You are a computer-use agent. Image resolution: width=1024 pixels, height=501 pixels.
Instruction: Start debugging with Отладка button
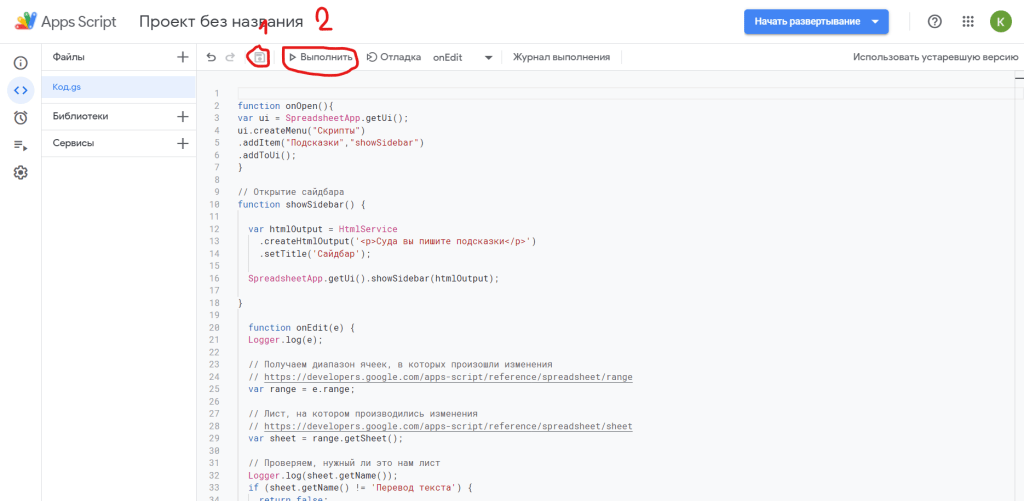[x=394, y=58]
